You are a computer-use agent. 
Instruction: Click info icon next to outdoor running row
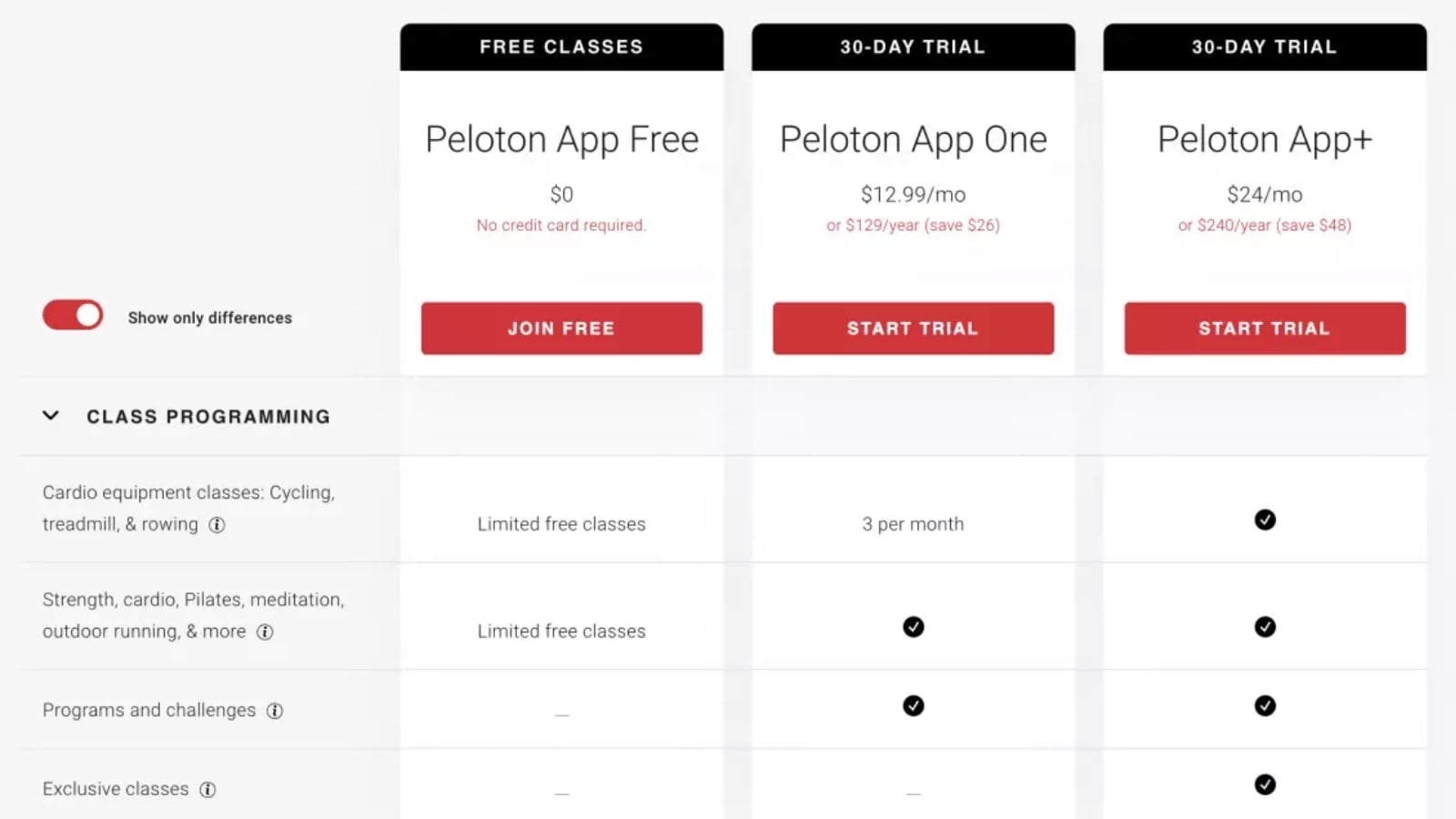[265, 632]
